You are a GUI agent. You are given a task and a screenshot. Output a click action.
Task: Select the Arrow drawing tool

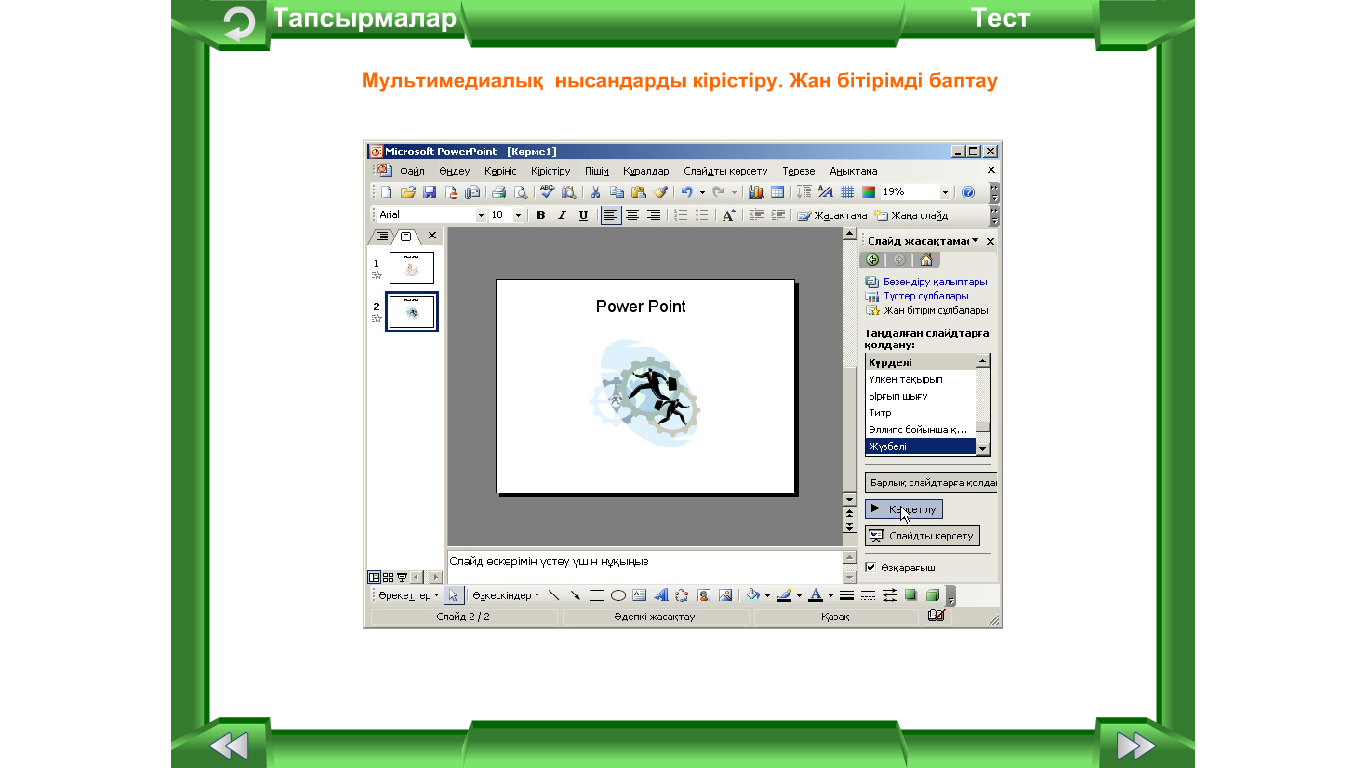pyautogui.click(x=575, y=595)
